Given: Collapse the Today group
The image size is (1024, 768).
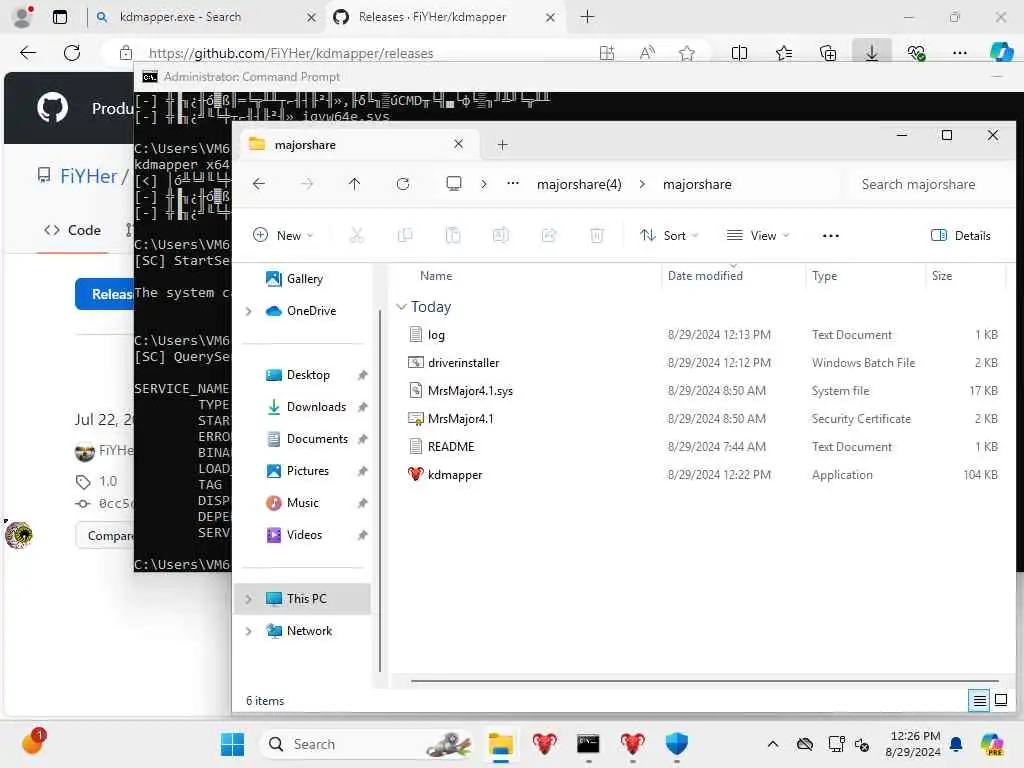Looking at the screenshot, I should pyautogui.click(x=401, y=307).
